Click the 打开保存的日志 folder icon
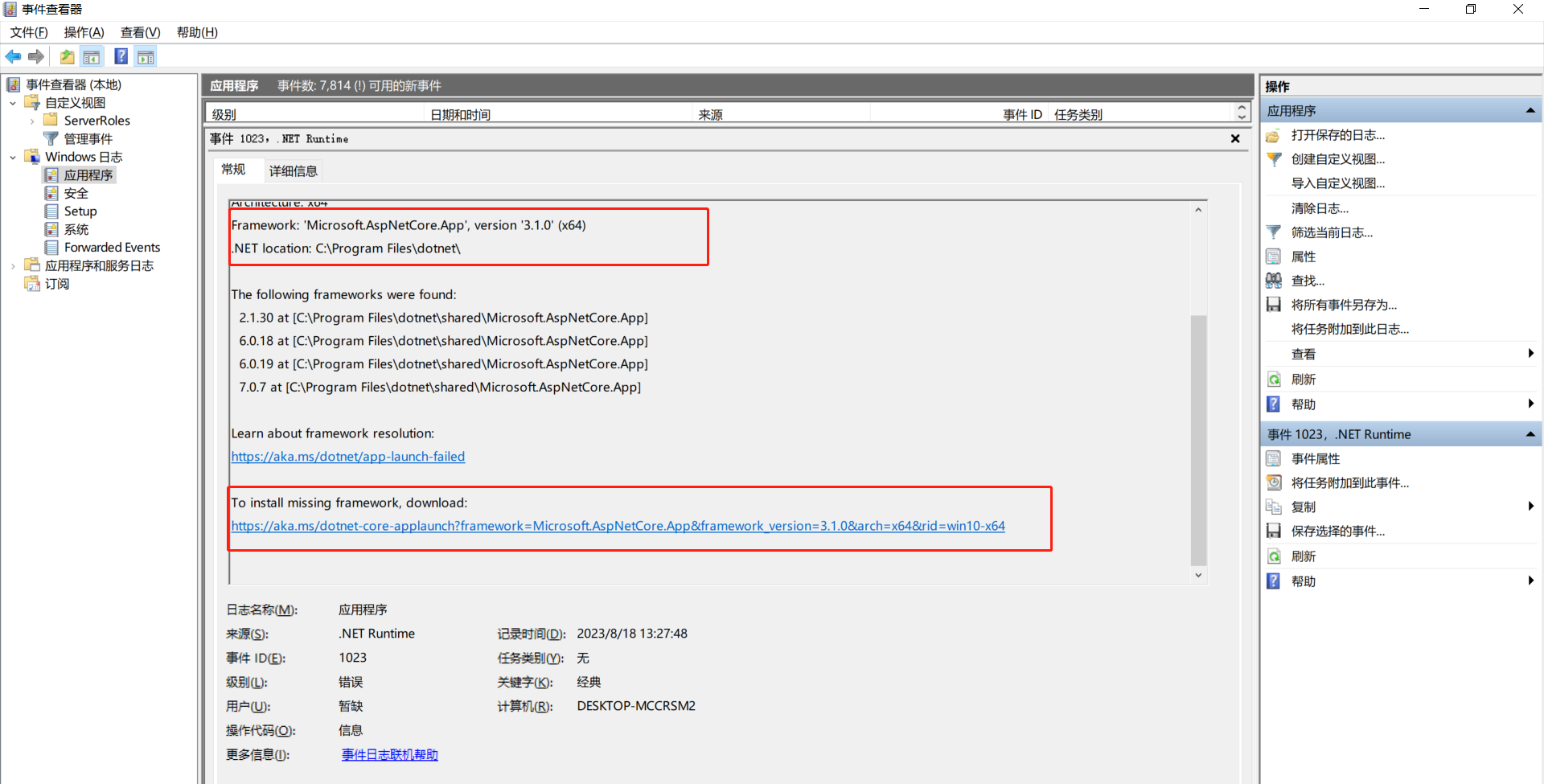This screenshot has width=1544, height=784. click(x=1274, y=135)
